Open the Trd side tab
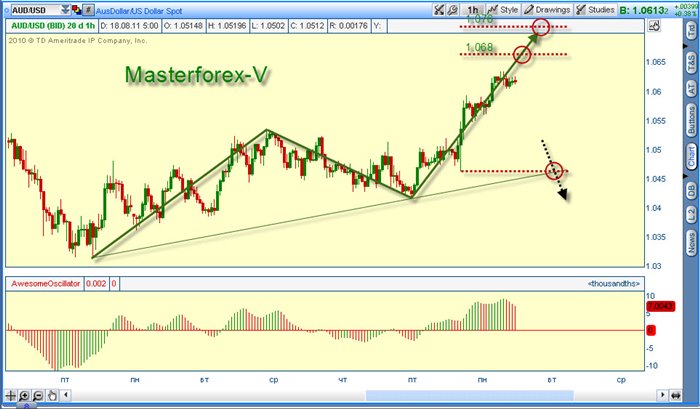This screenshot has height=409, width=700. coord(691,31)
